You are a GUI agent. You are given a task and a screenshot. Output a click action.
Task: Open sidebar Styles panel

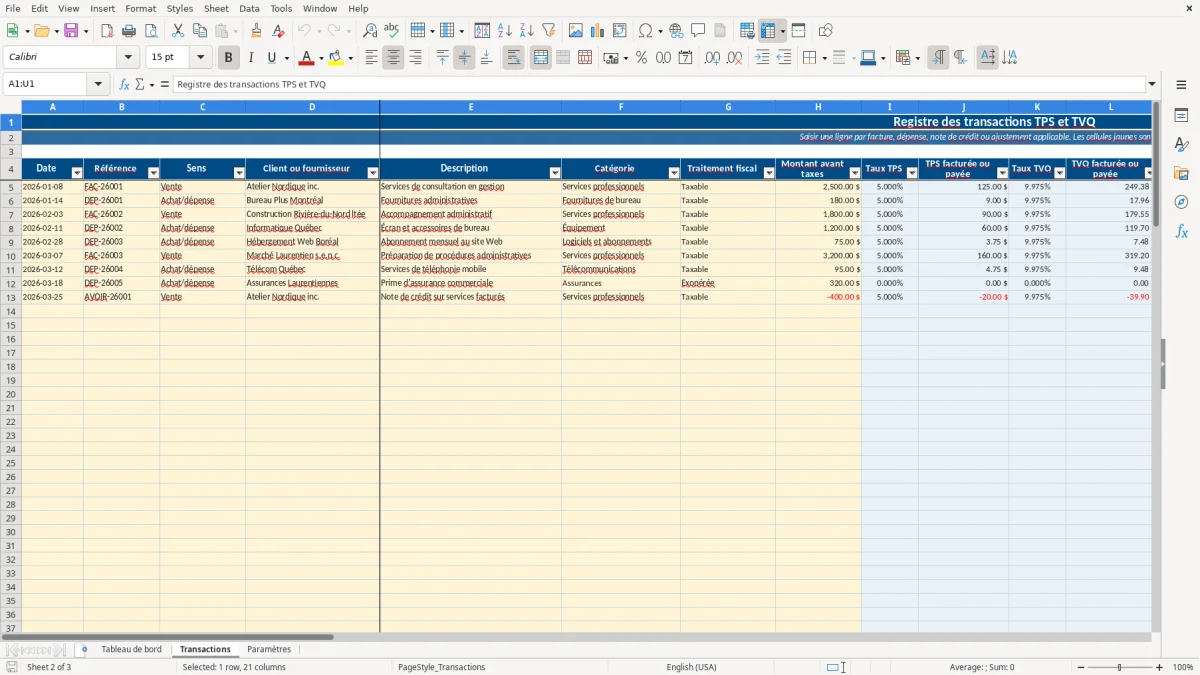pos(1181,144)
